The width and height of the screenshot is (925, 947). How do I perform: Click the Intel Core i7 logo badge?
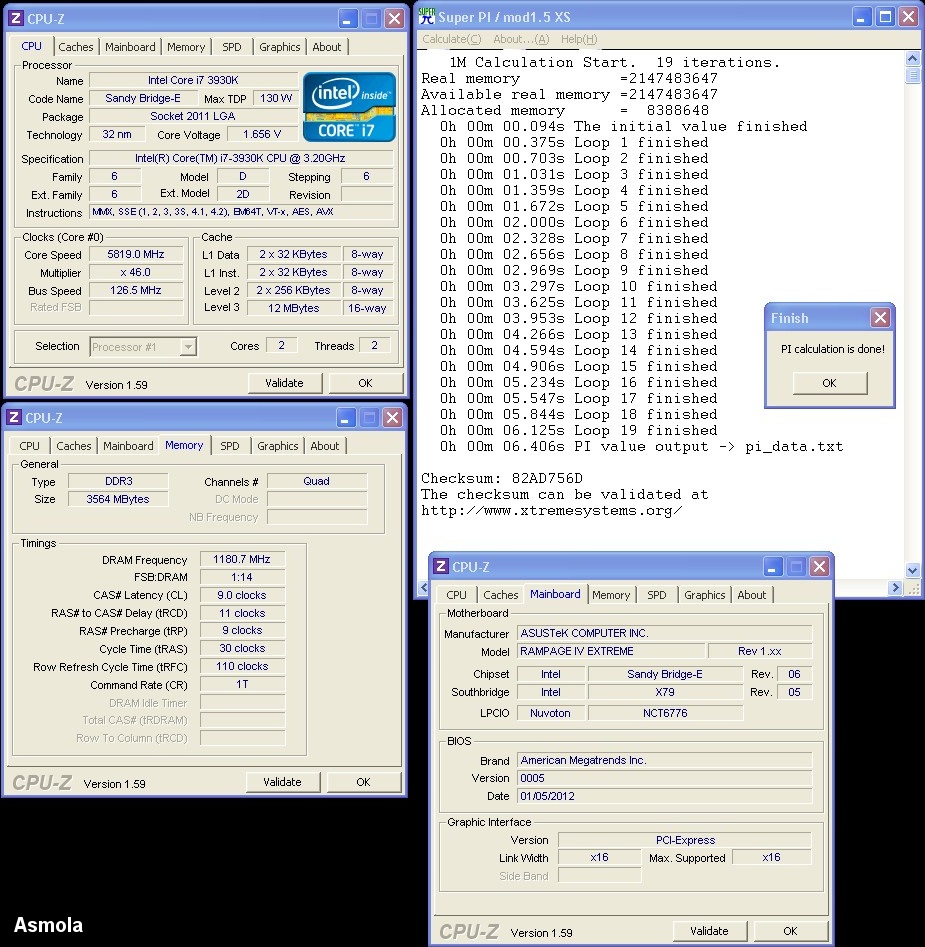[x=349, y=108]
